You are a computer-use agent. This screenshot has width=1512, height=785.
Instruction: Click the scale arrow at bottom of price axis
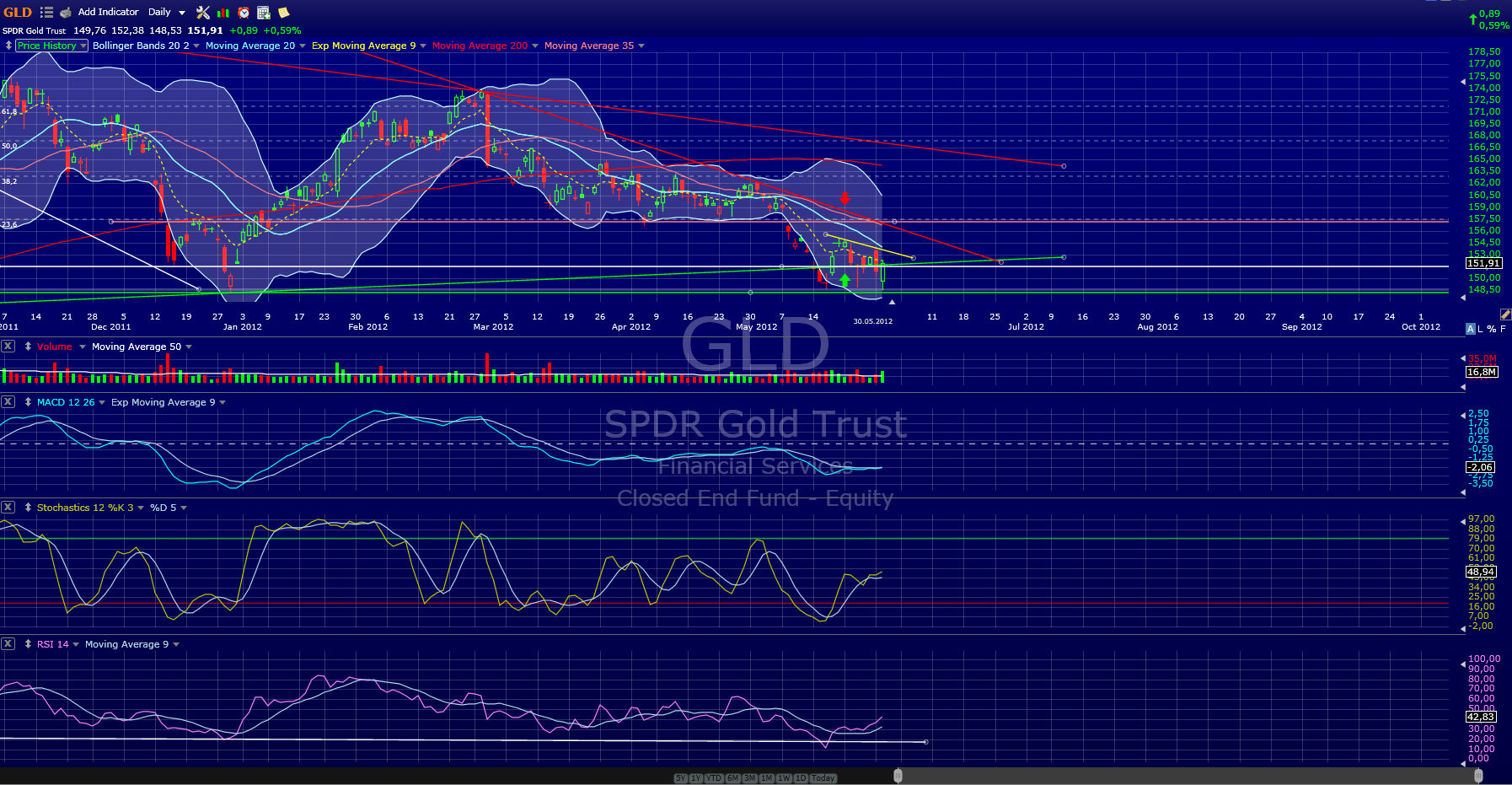1462,297
